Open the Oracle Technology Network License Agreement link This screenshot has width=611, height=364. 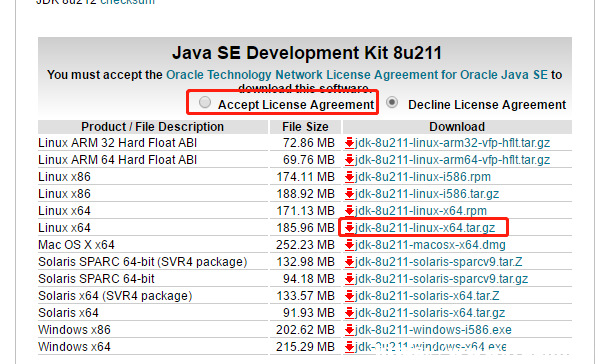click(357, 75)
